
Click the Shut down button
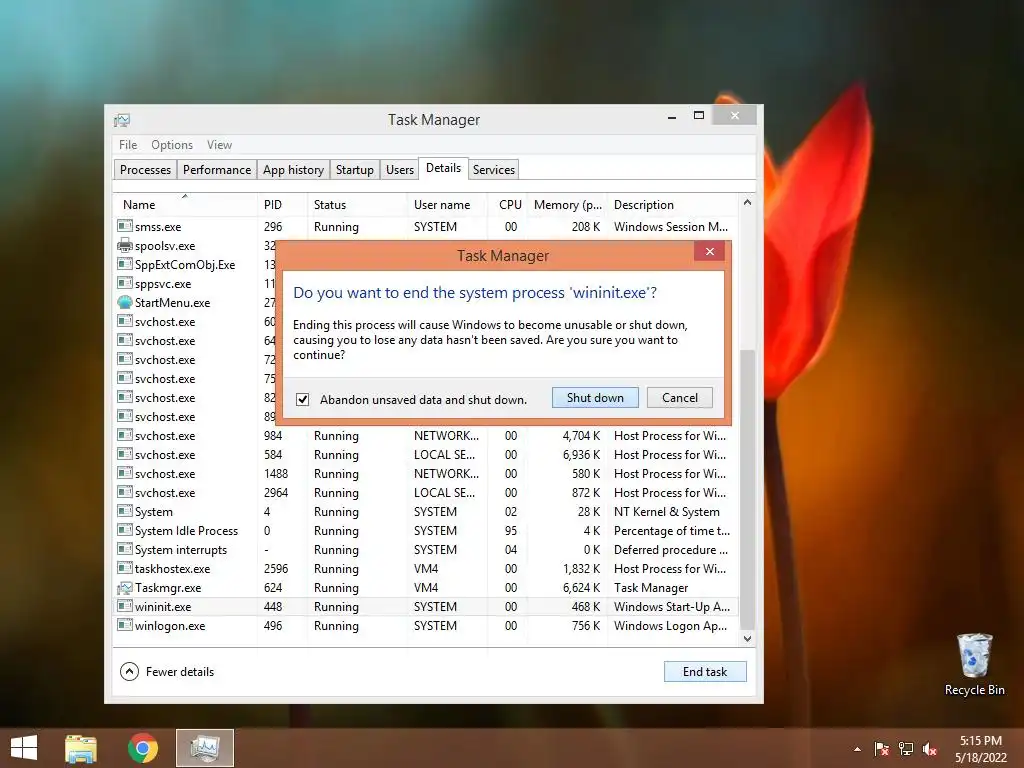pos(595,398)
